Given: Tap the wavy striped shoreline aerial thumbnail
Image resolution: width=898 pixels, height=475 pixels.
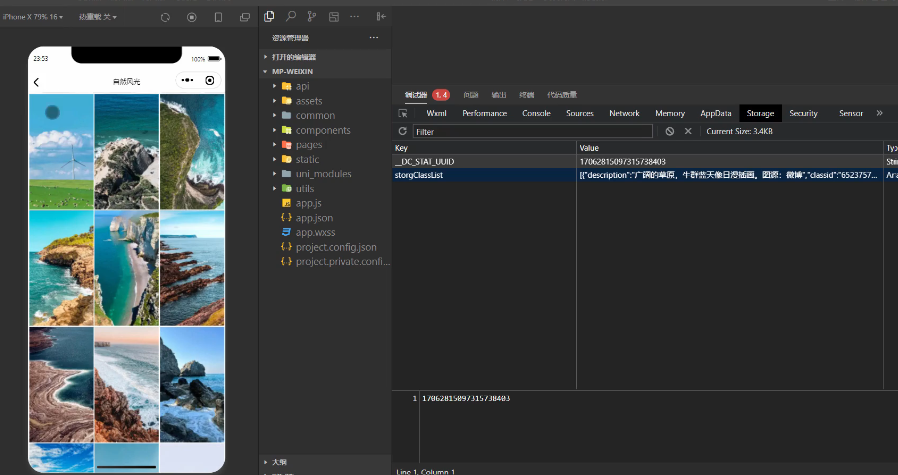Looking at the screenshot, I should click(61, 385).
